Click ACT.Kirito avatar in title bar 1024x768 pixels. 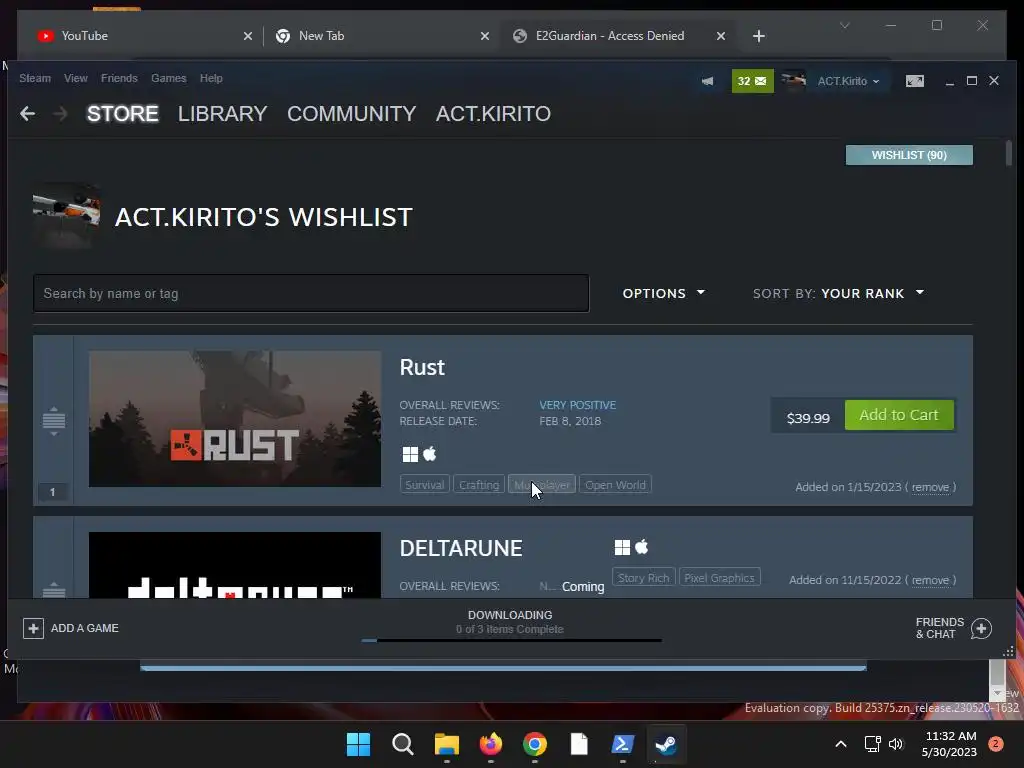[x=793, y=81]
